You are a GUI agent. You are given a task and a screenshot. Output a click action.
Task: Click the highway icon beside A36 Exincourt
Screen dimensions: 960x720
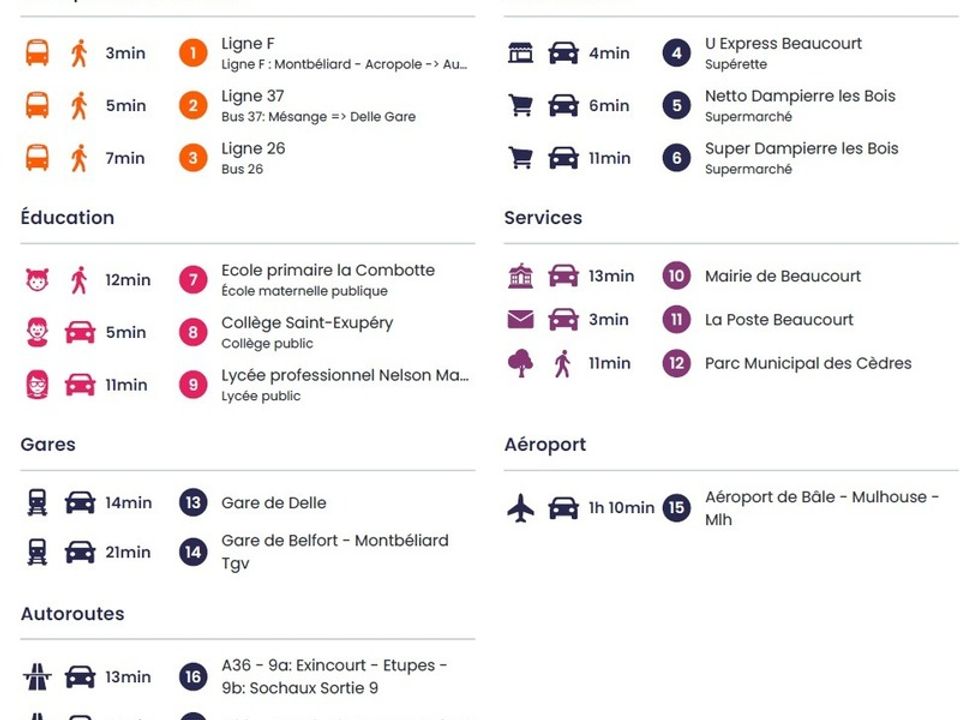[x=37, y=677]
